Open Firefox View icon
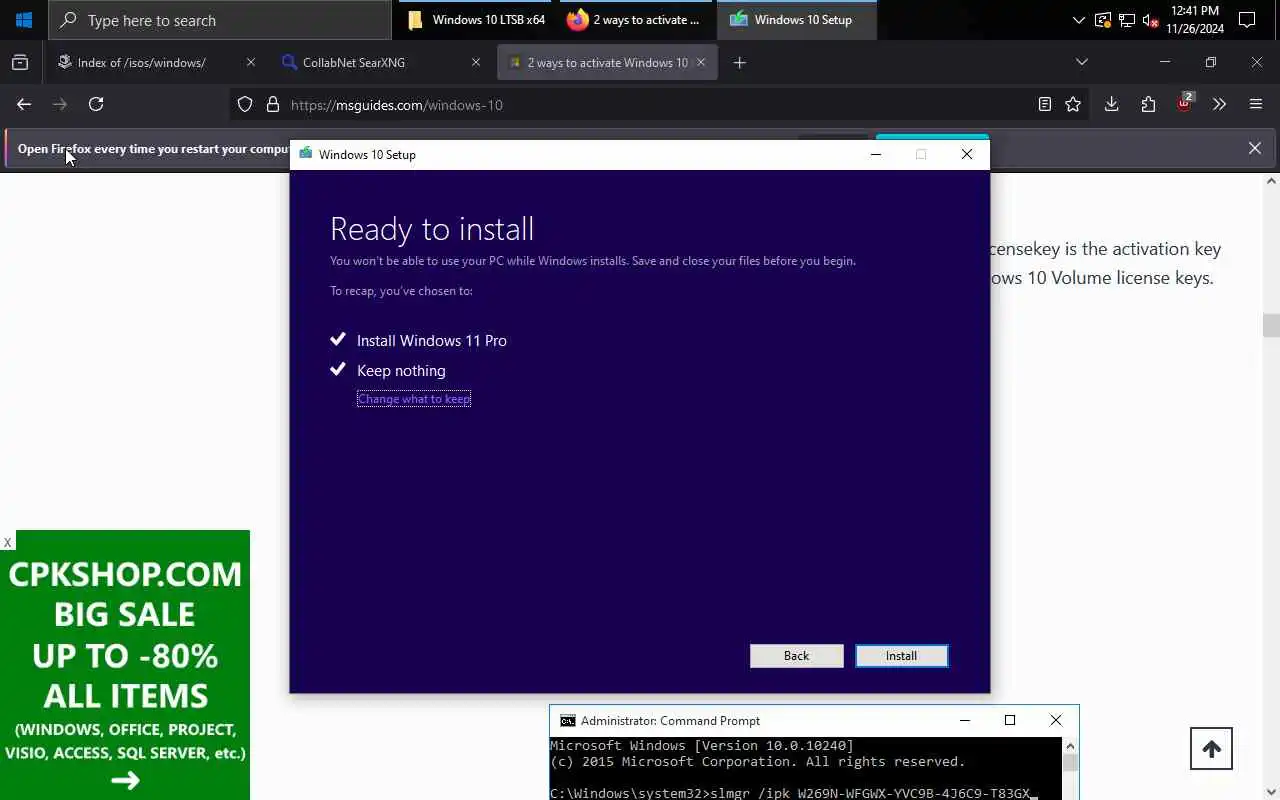The width and height of the screenshot is (1280, 800). pos(20,62)
